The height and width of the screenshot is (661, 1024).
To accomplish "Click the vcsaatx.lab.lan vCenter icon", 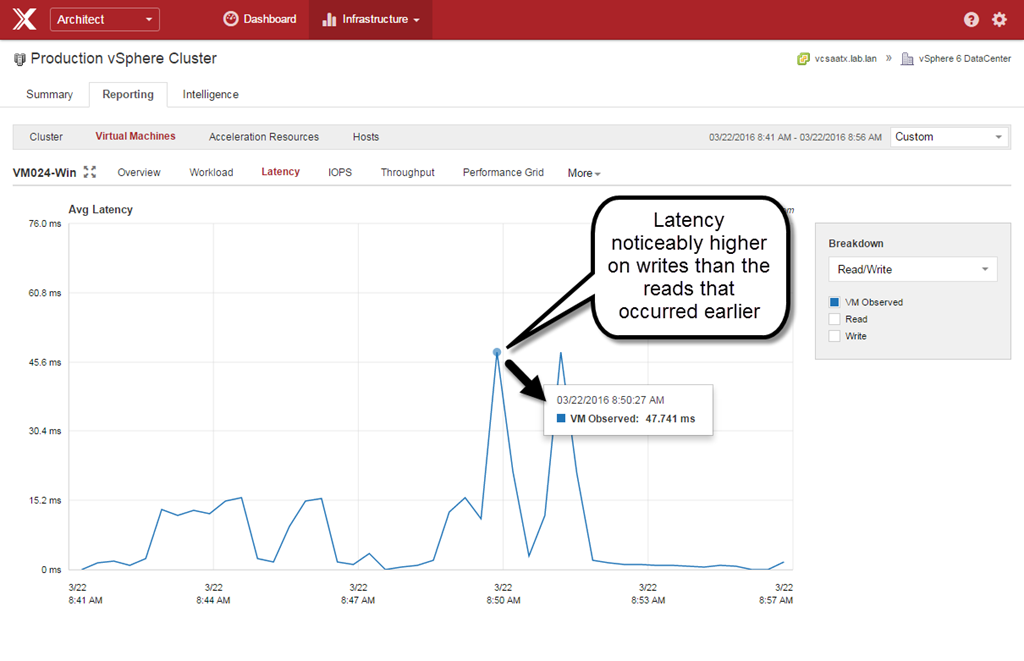I will 803,59.
